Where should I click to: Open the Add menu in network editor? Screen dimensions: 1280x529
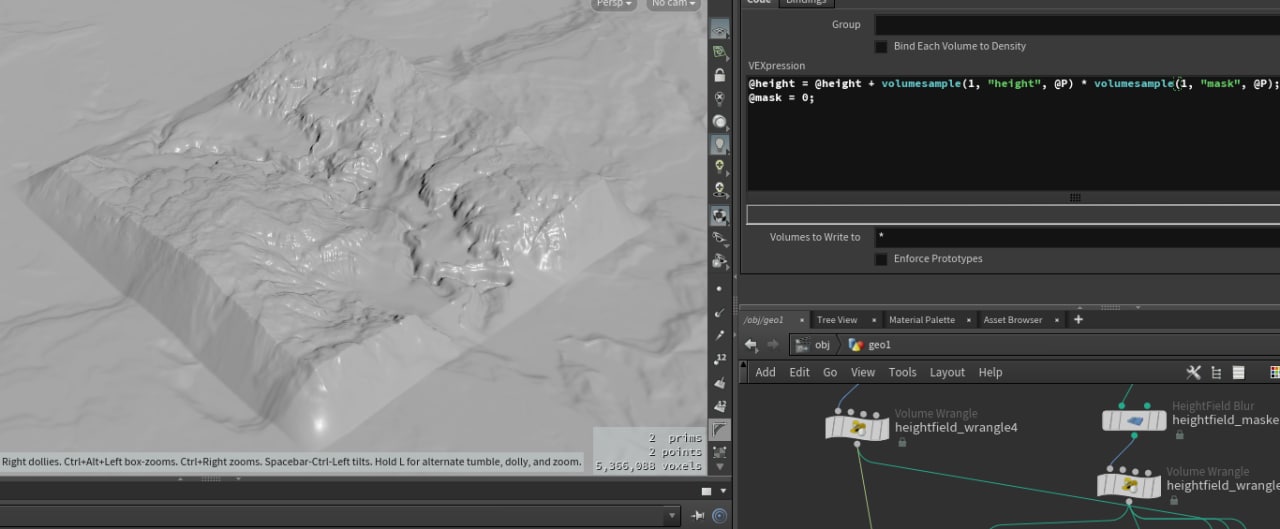[765, 372]
